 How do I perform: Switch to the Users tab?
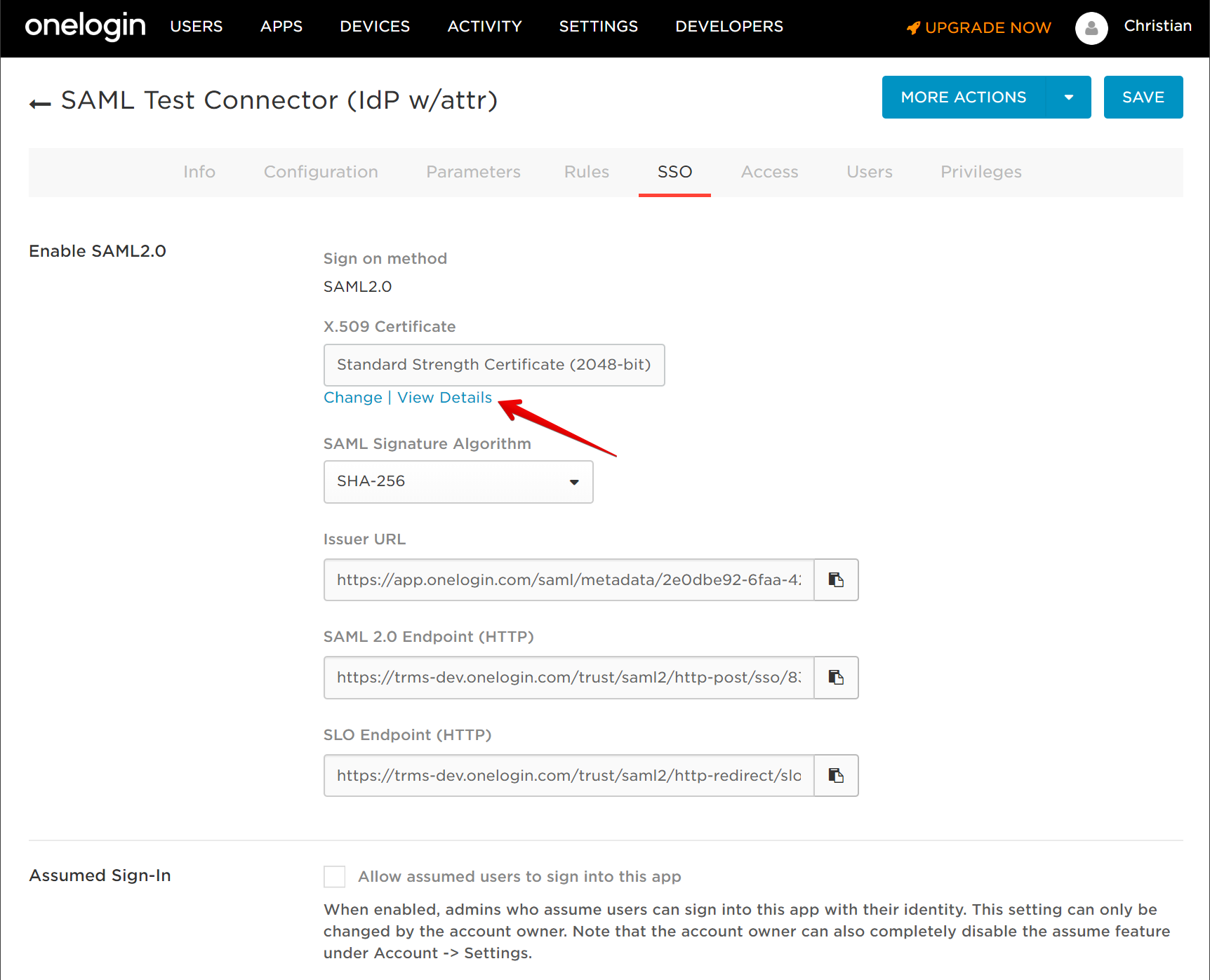tap(870, 172)
